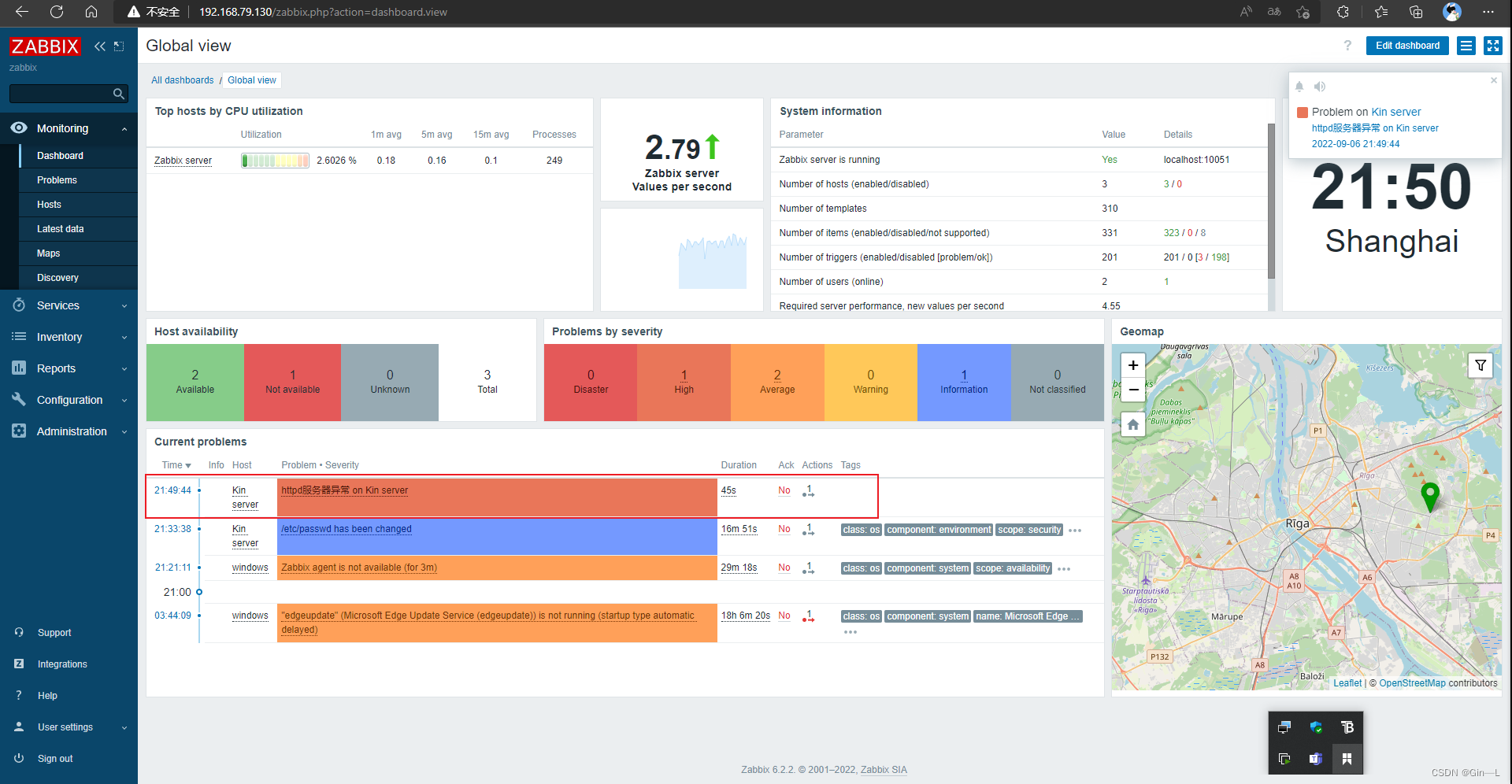Expand the Administration menu

(x=69, y=431)
